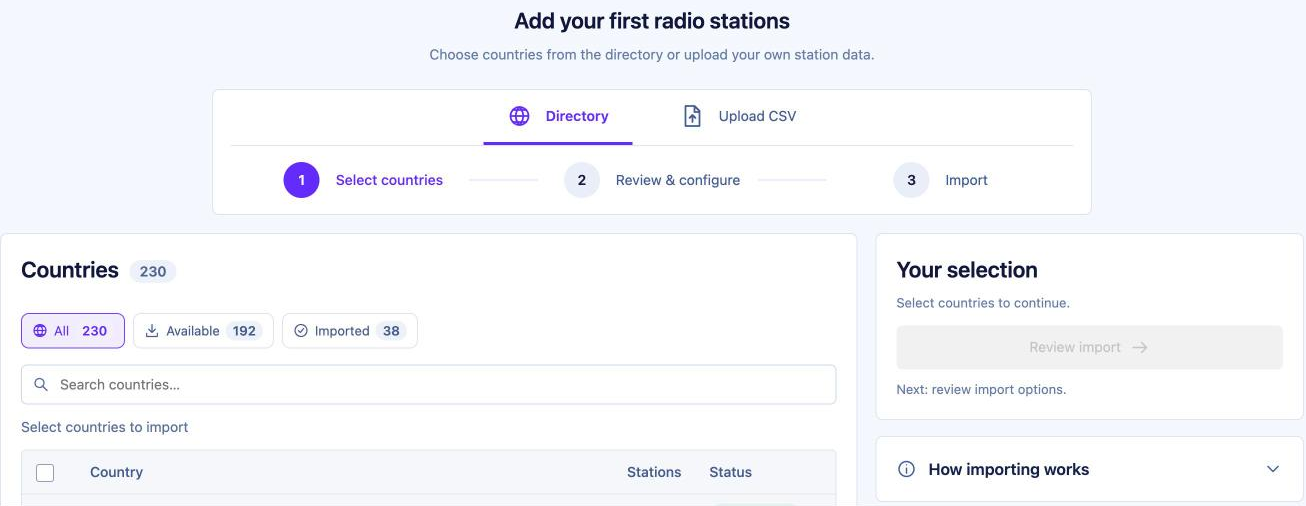
Task: Filter by Imported 38 countries
Action: [350, 331]
